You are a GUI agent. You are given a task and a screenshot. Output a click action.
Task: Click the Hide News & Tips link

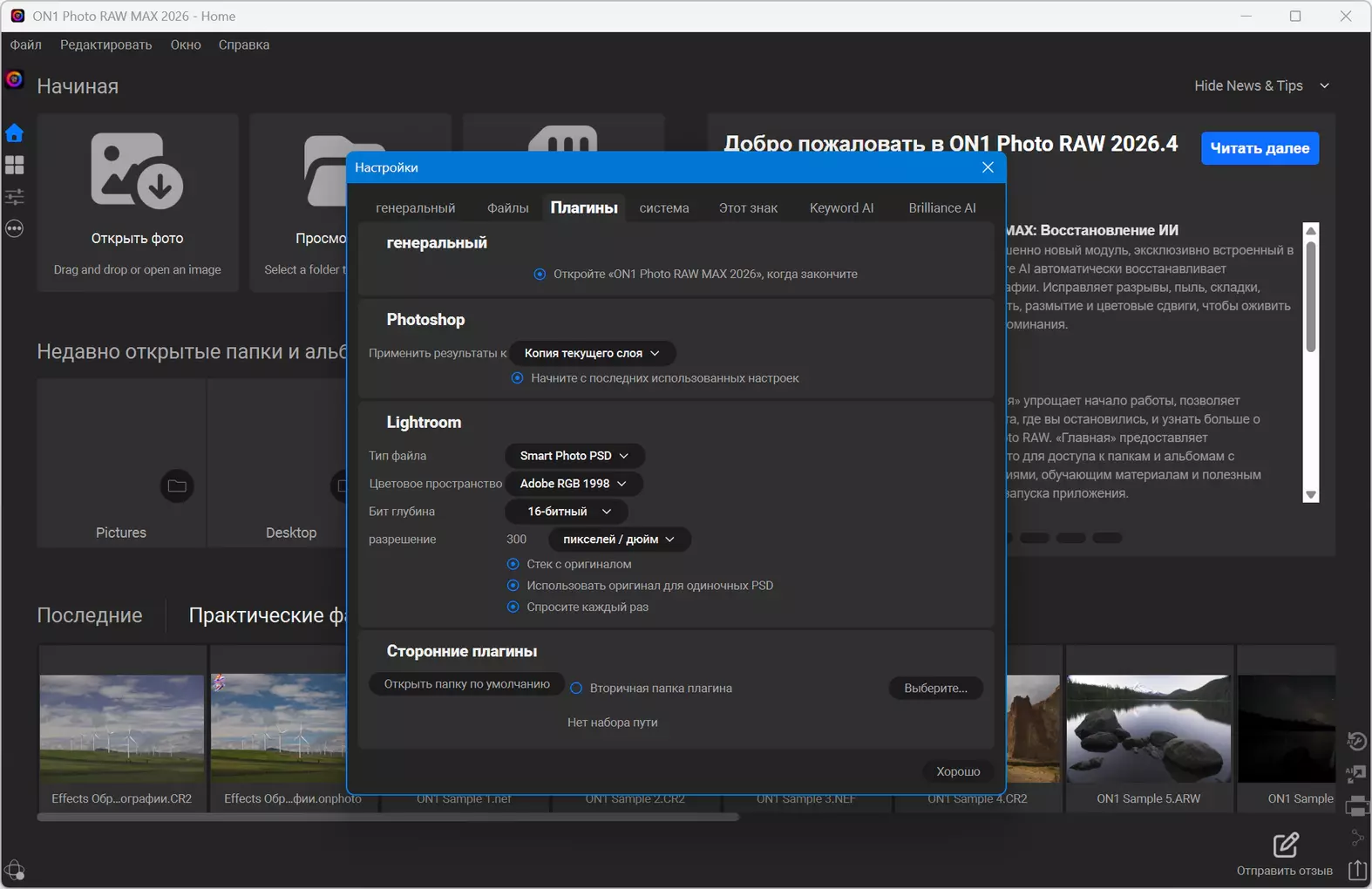[x=1248, y=85]
